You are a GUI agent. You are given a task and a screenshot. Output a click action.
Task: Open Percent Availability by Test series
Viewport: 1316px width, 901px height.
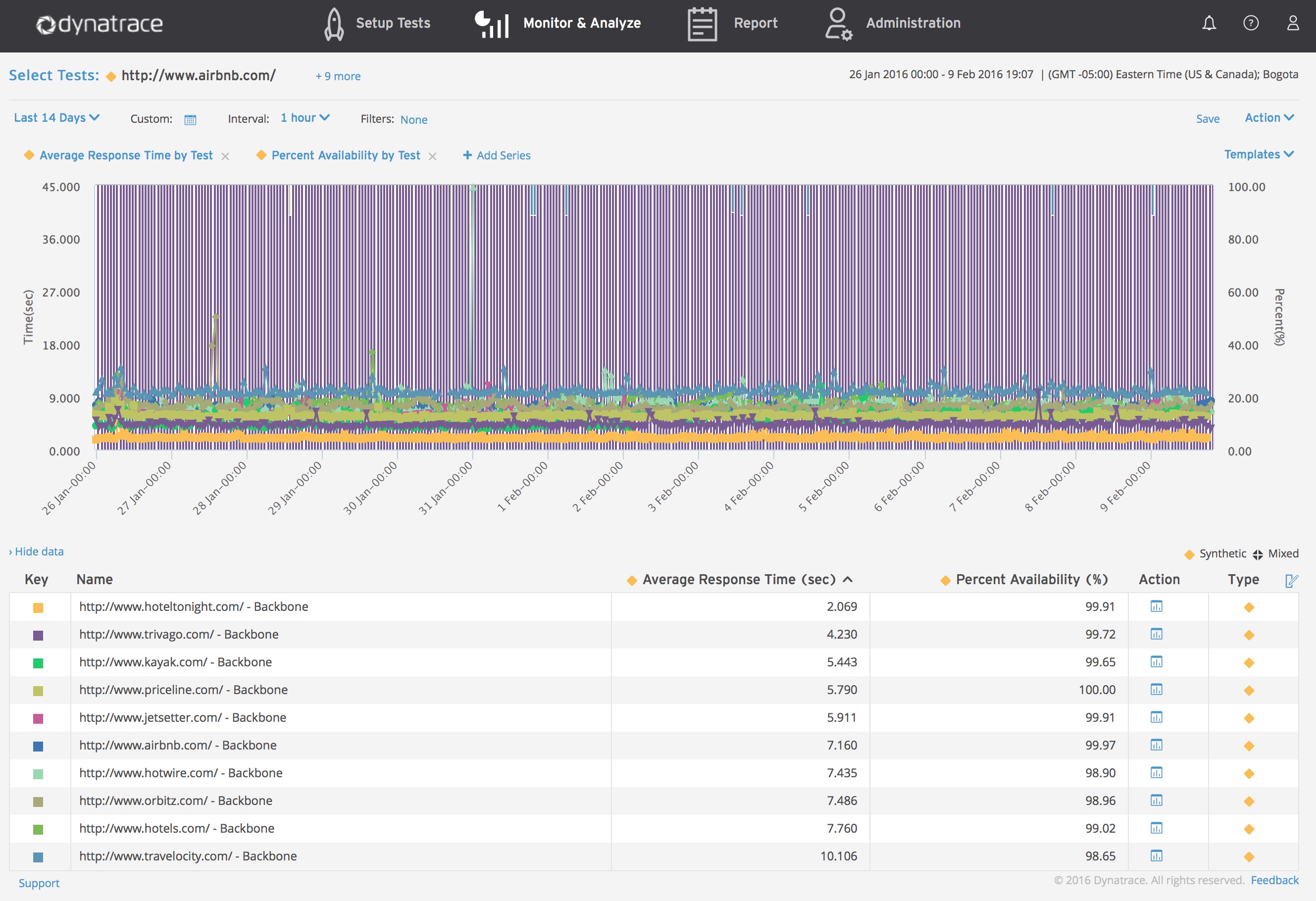[346, 155]
